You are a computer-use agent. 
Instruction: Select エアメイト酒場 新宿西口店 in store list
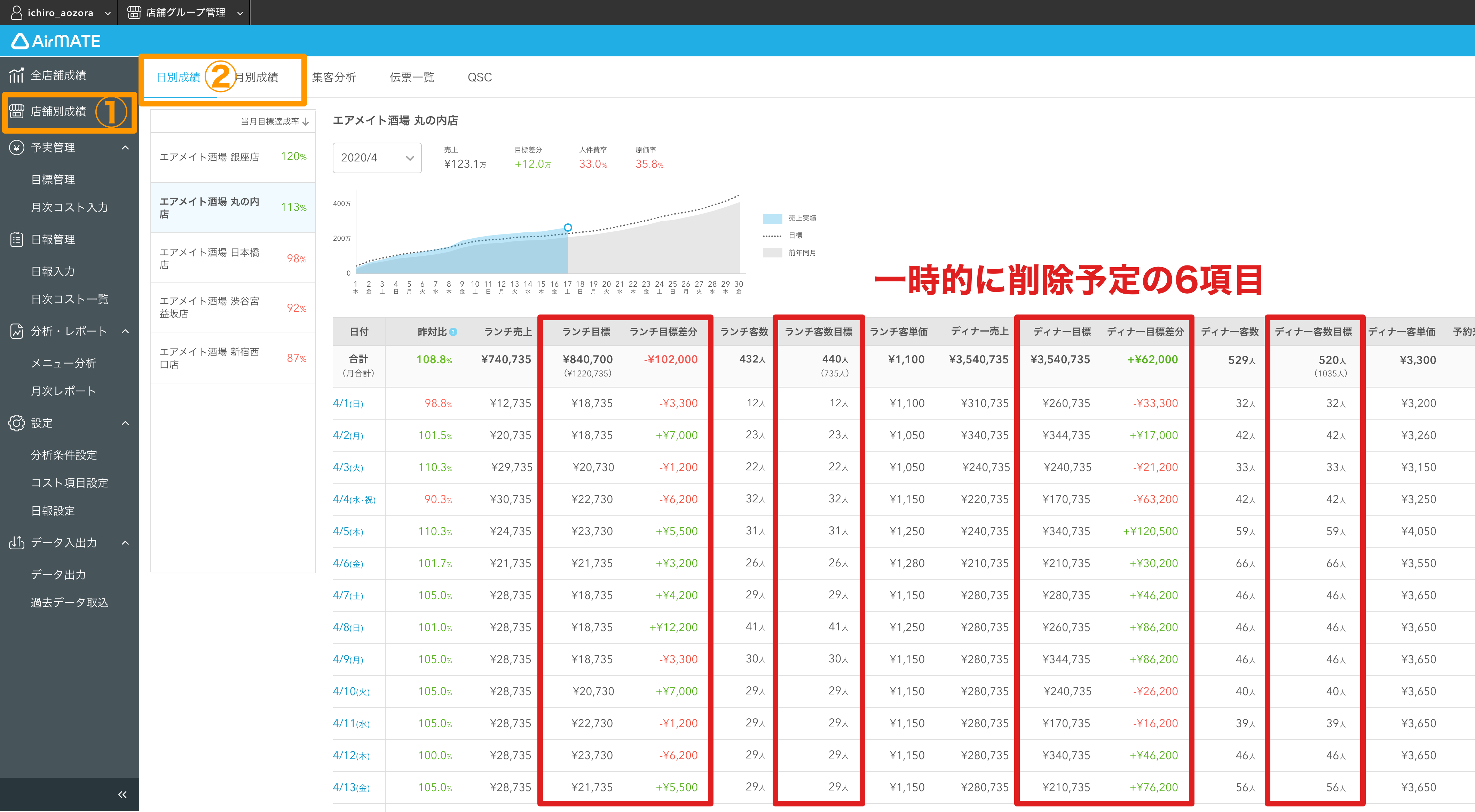pyautogui.click(x=233, y=358)
